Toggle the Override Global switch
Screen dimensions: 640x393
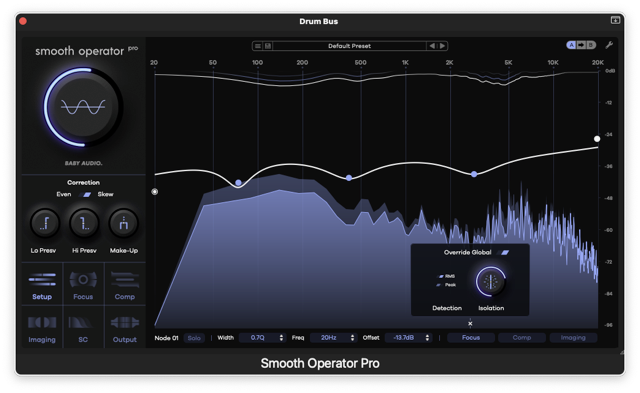(504, 253)
